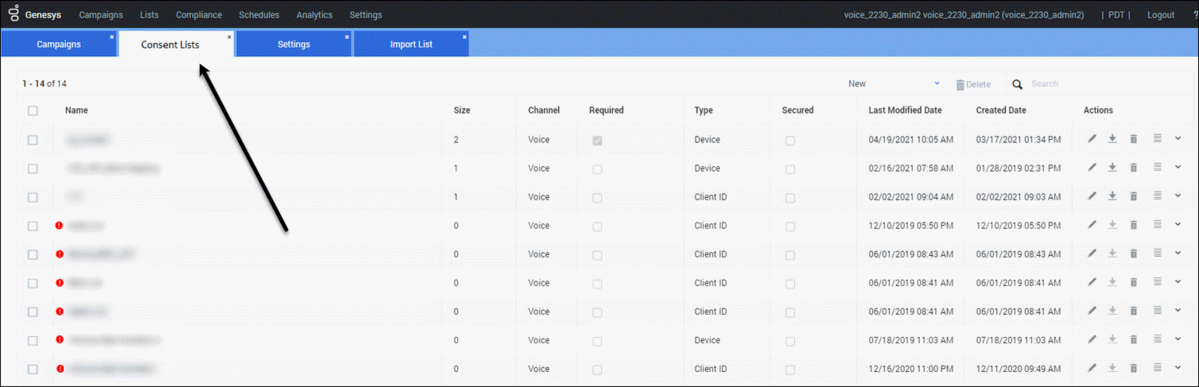Edit list created 01/28/2019 02:31 PM

tap(1092, 167)
